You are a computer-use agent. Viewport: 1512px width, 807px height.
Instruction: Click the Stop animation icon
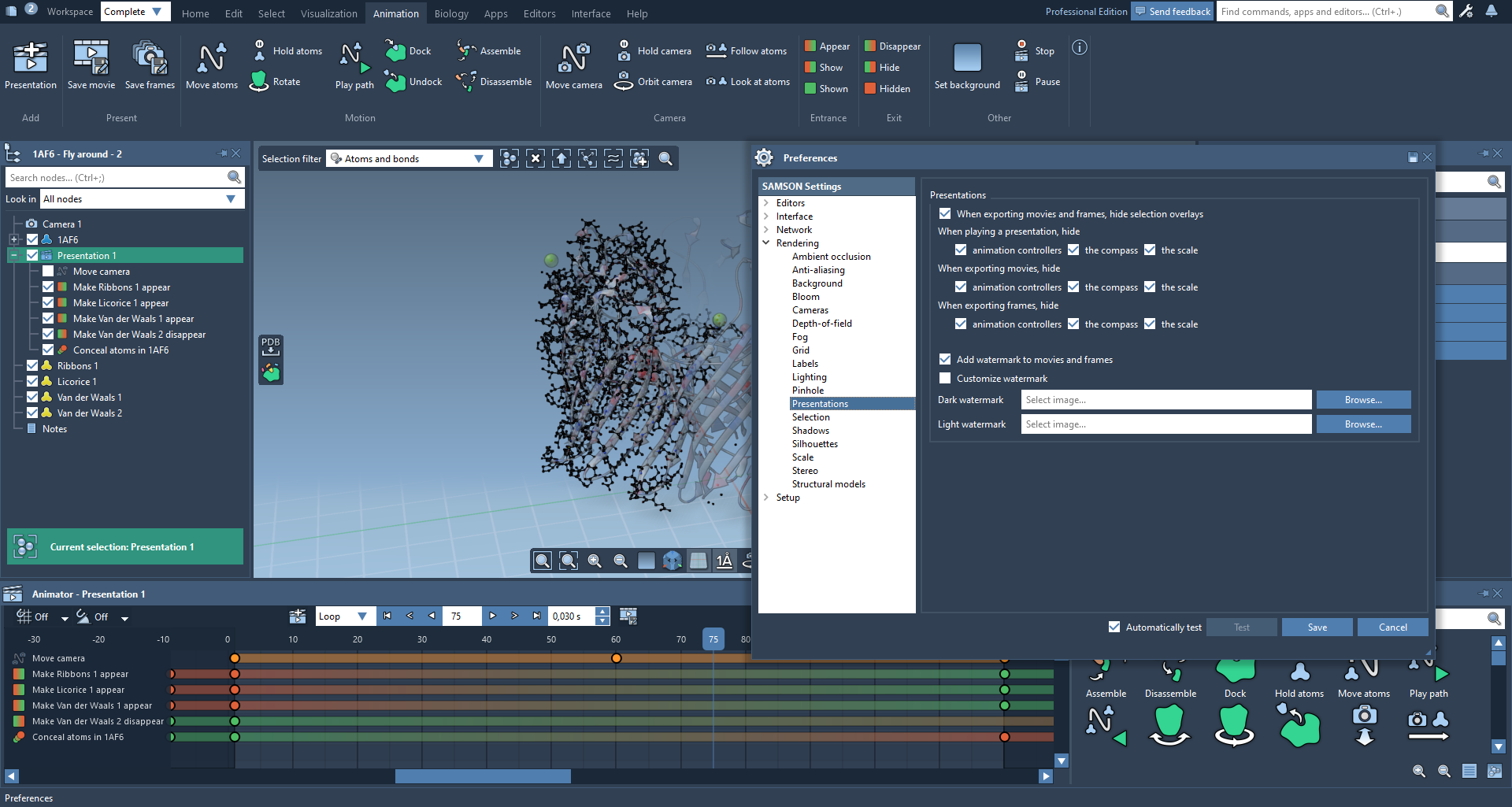pyautogui.click(x=1021, y=51)
